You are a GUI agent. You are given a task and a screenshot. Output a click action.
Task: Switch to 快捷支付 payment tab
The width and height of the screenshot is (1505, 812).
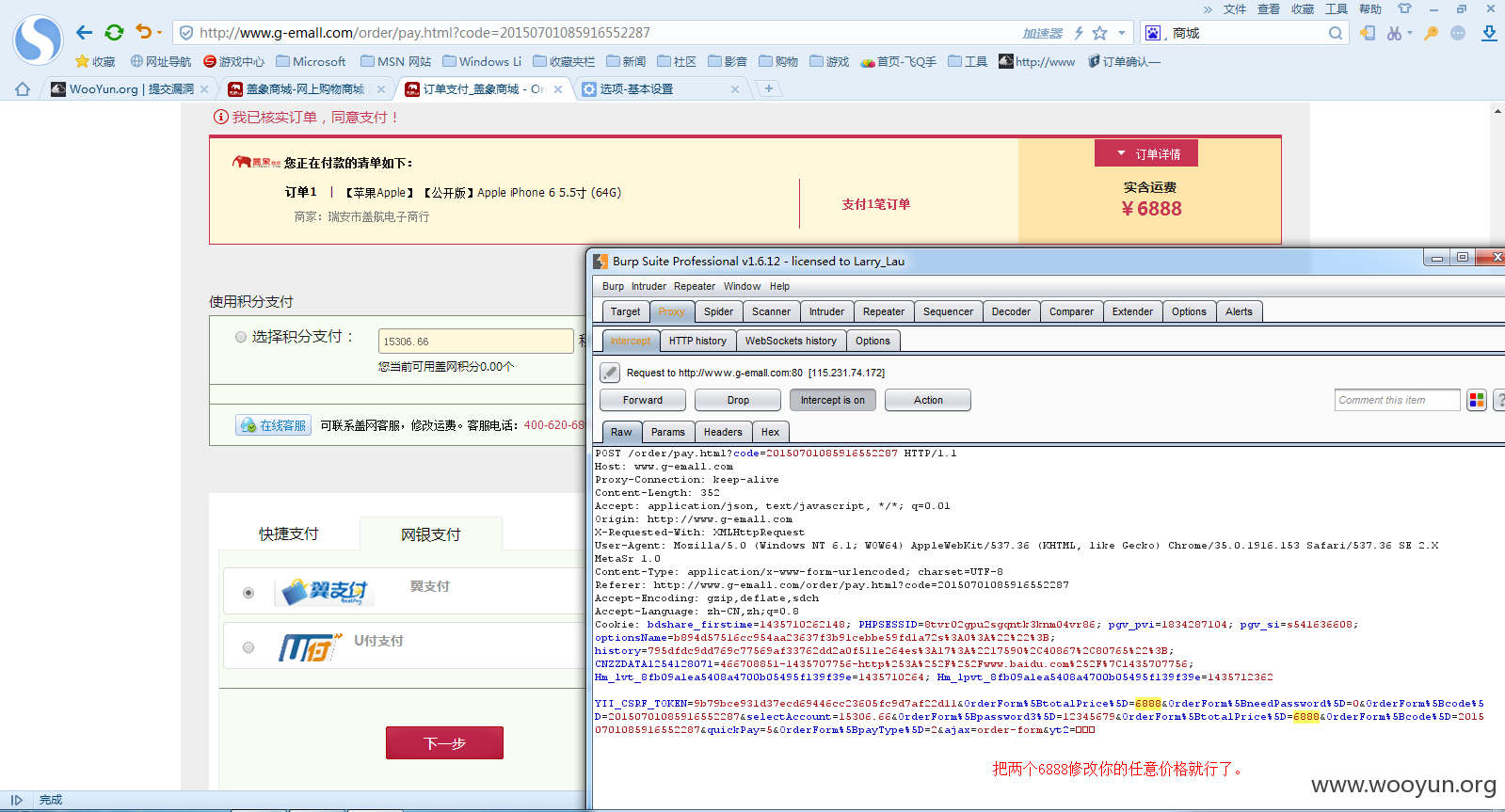click(x=289, y=533)
